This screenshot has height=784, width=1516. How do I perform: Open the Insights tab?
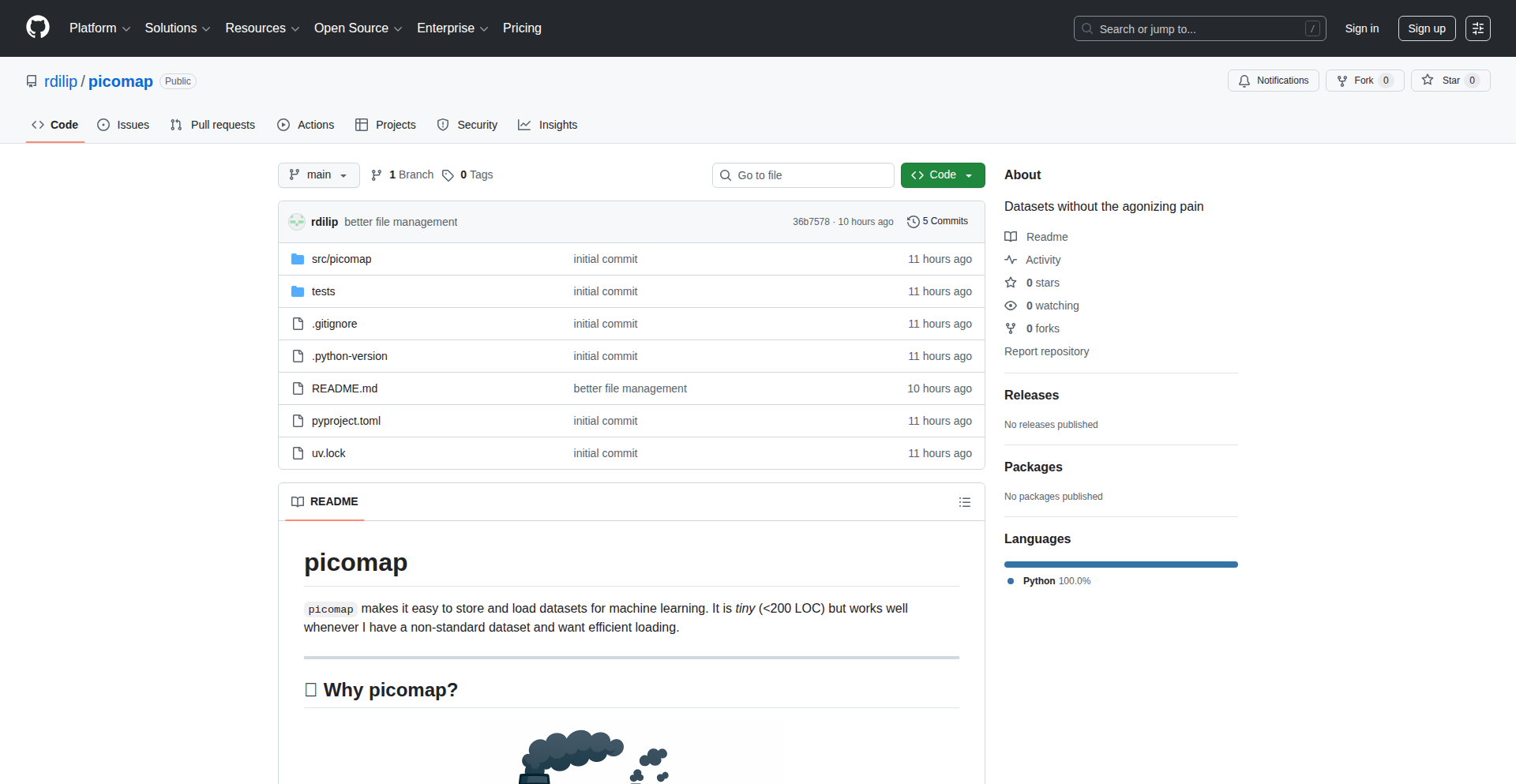tap(548, 125)
